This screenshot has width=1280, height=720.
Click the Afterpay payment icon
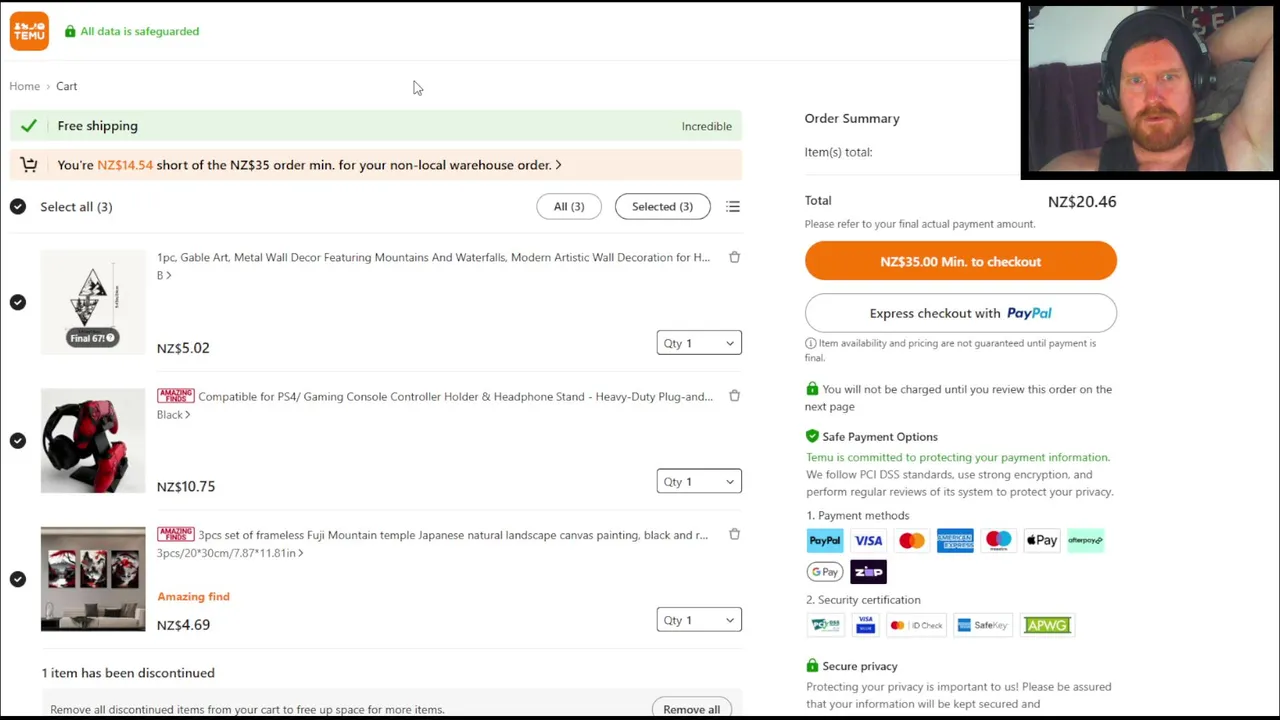tap(1085, 541)
